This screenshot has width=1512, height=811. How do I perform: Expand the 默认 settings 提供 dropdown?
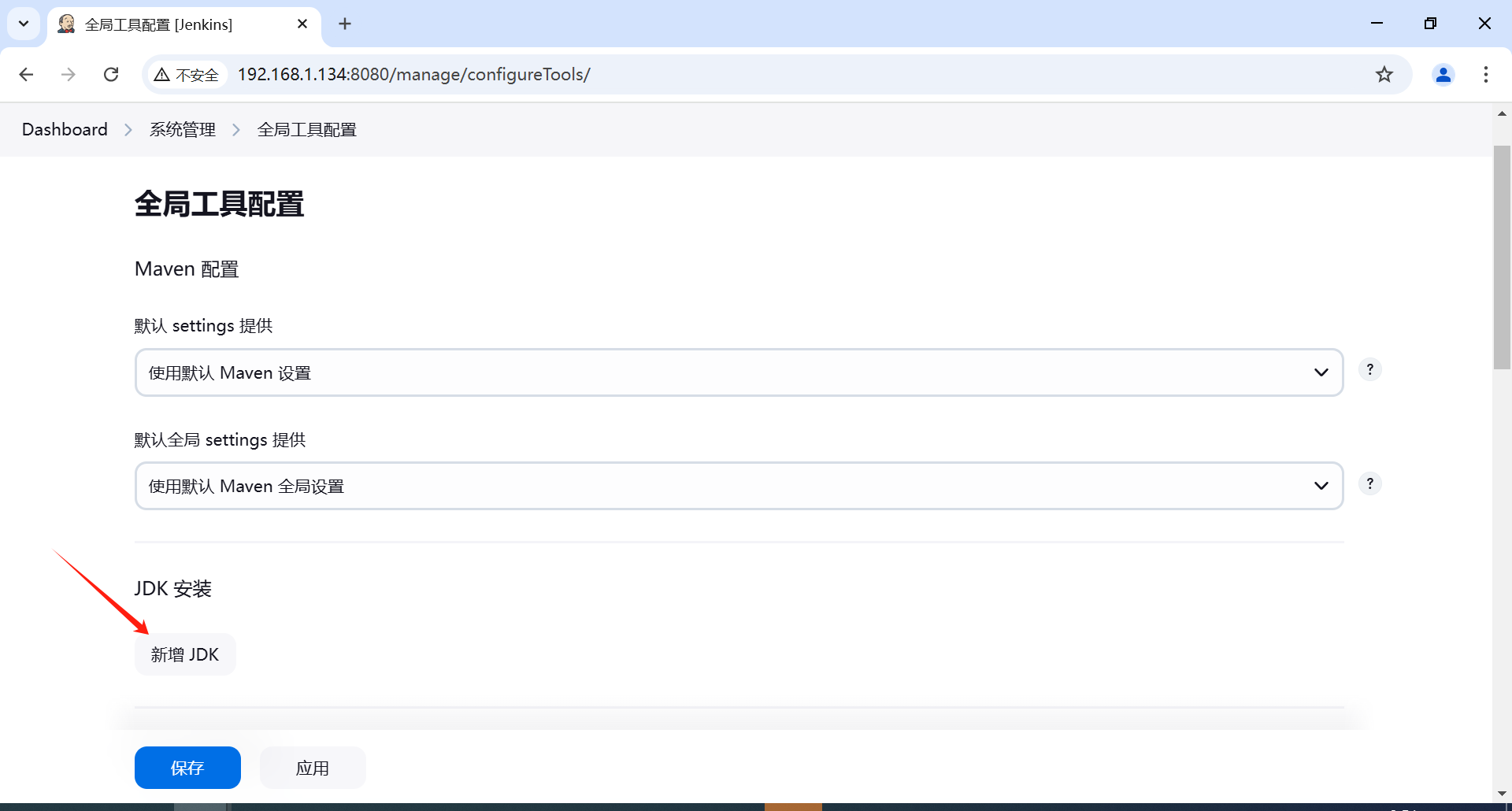739,372
